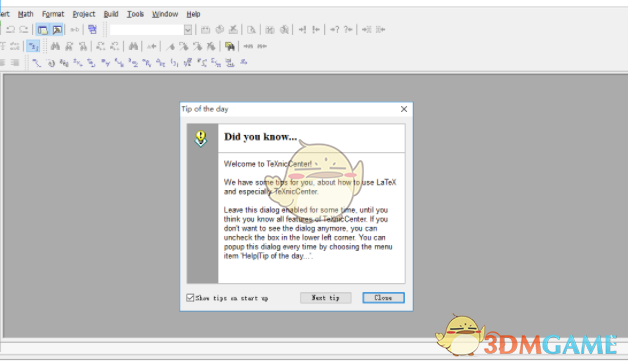
Task: Click the Cancel build icon
Action: 233,30
